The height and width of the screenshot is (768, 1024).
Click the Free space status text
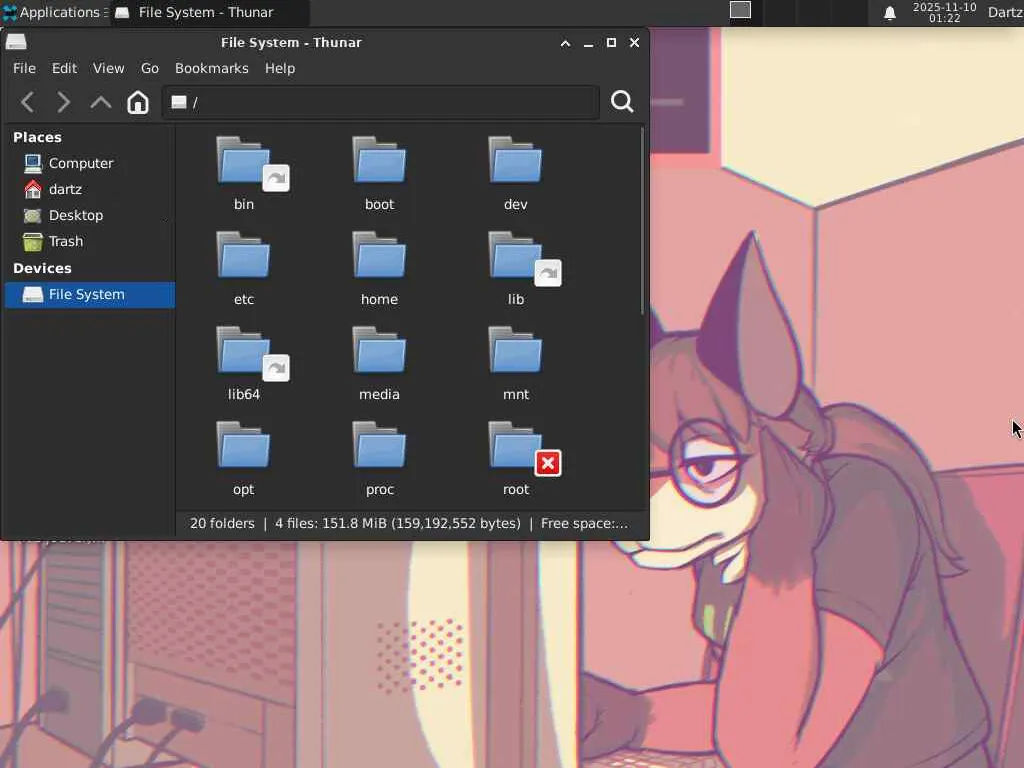[584, 524]
